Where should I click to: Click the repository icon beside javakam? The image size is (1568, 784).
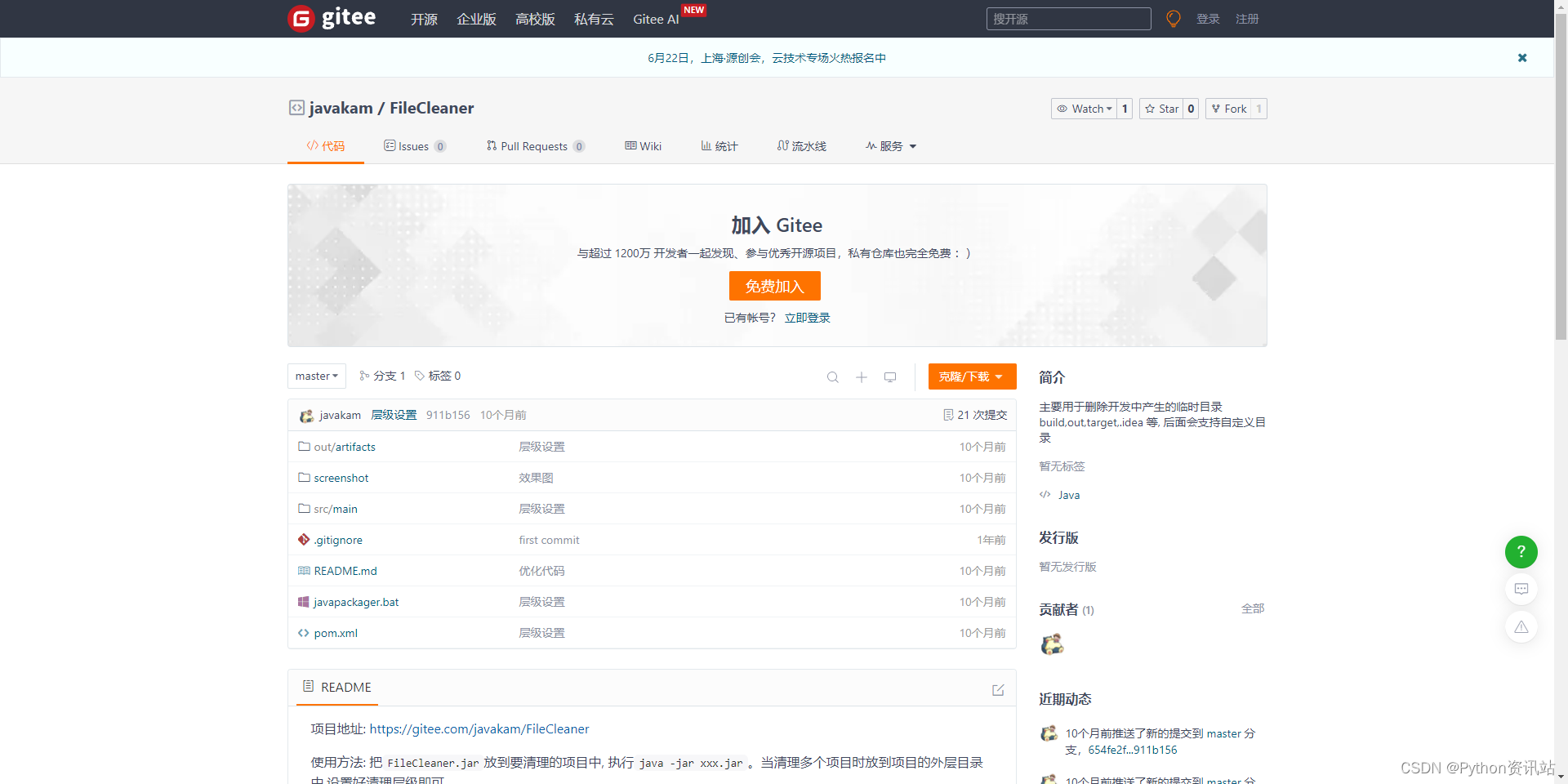(x=296, y=108)
